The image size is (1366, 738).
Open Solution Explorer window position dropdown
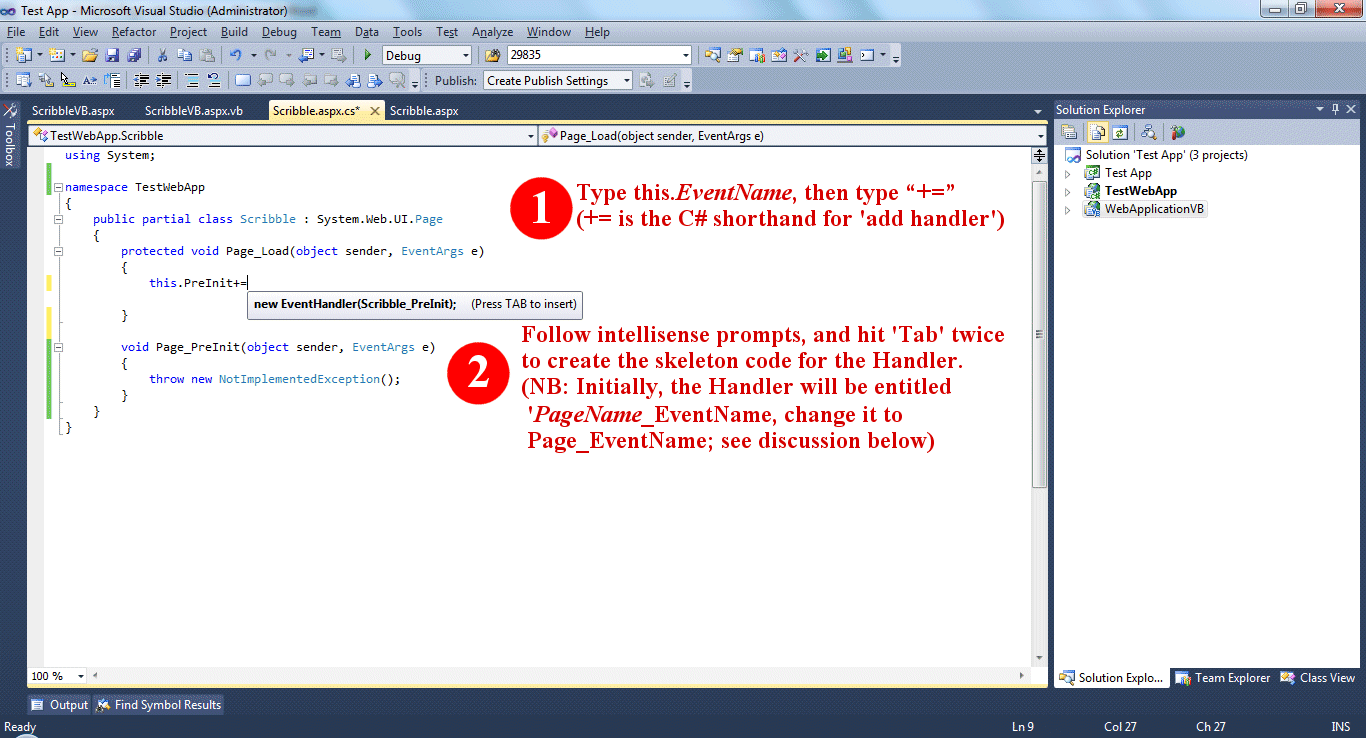1319,109
